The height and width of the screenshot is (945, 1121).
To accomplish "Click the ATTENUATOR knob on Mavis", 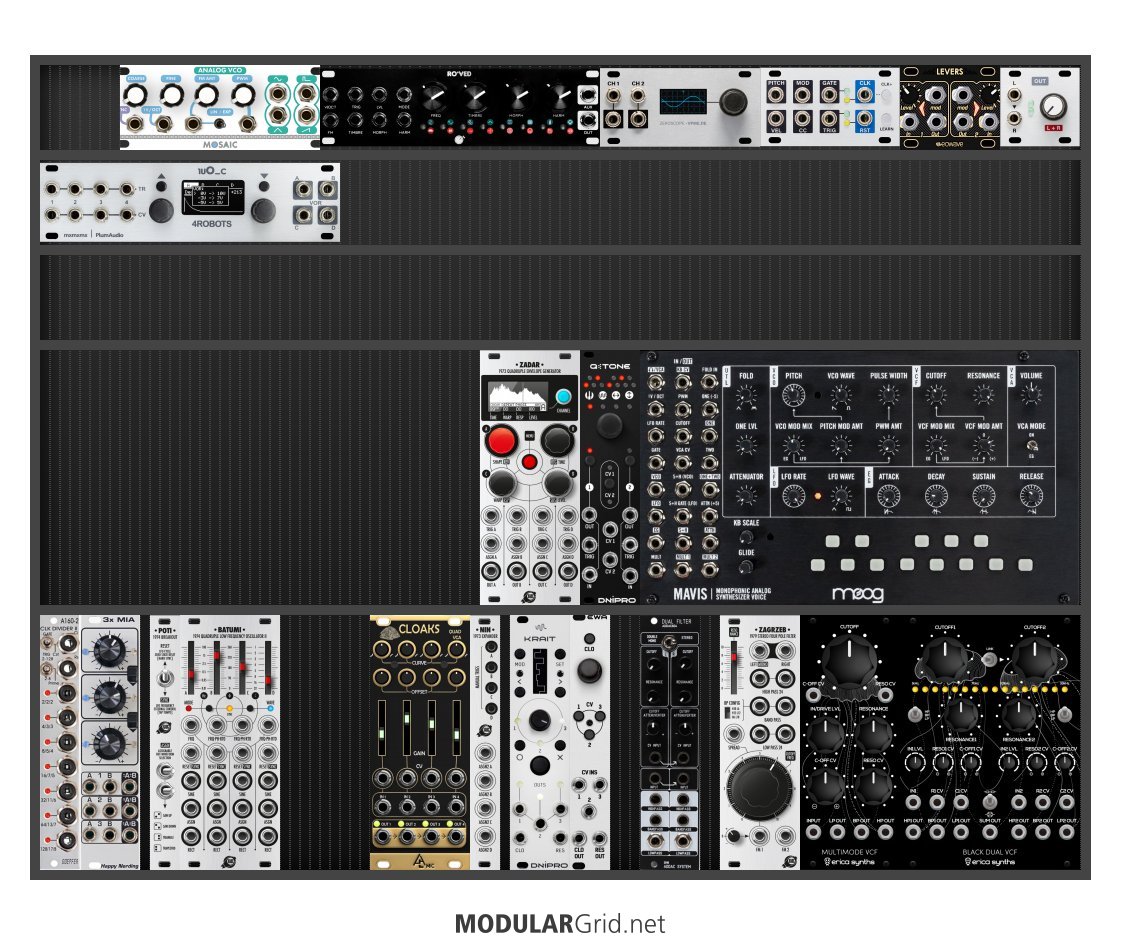I will [746, 495].
